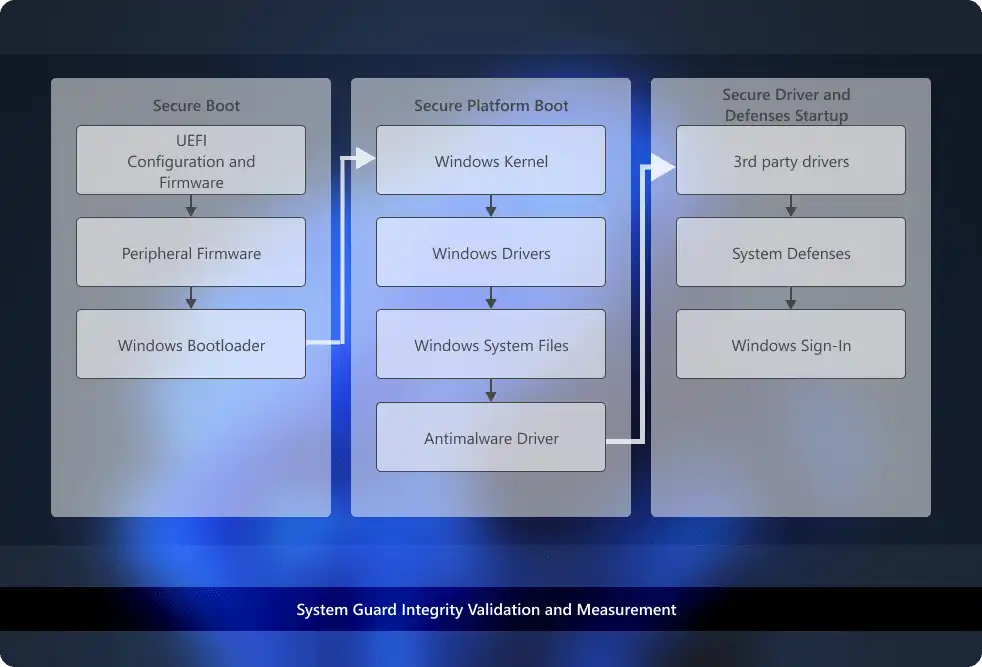Viewport: 982px width, 667px height.
Task: Click down arrow above Antimalware Driver box
Action: pyautogui.click(x=491, y=390)
